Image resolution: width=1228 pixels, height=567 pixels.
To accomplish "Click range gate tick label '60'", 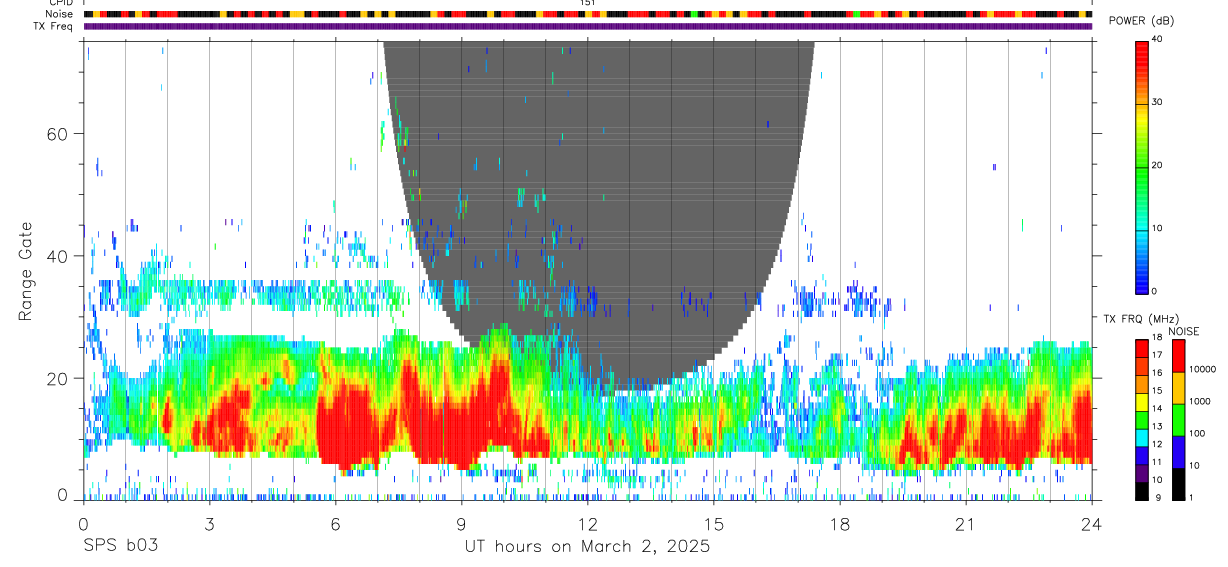I will pyautogui.click(x=59, y=134).
